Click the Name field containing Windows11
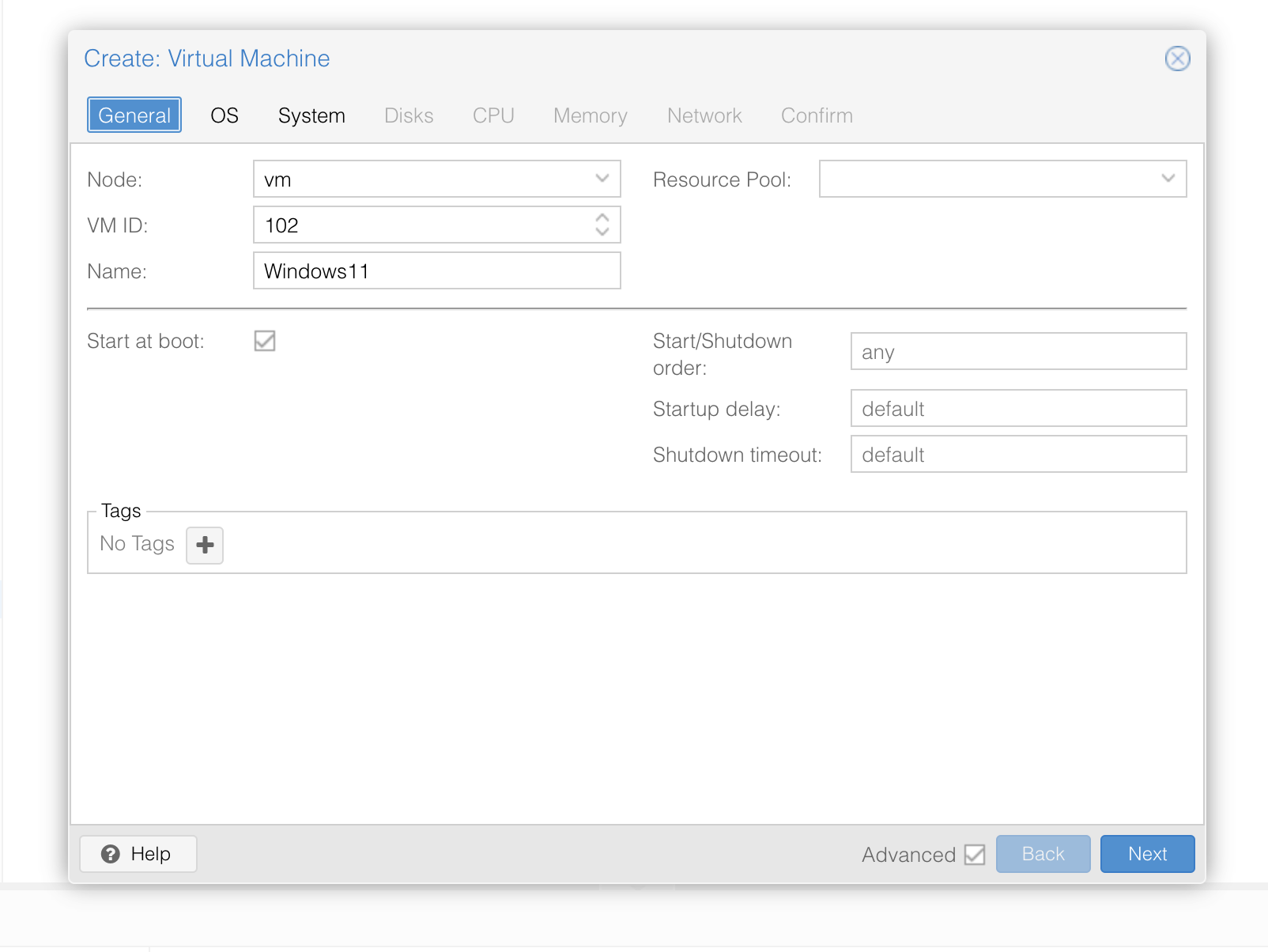Screen dimensions: 1268x952 point(436,270)
